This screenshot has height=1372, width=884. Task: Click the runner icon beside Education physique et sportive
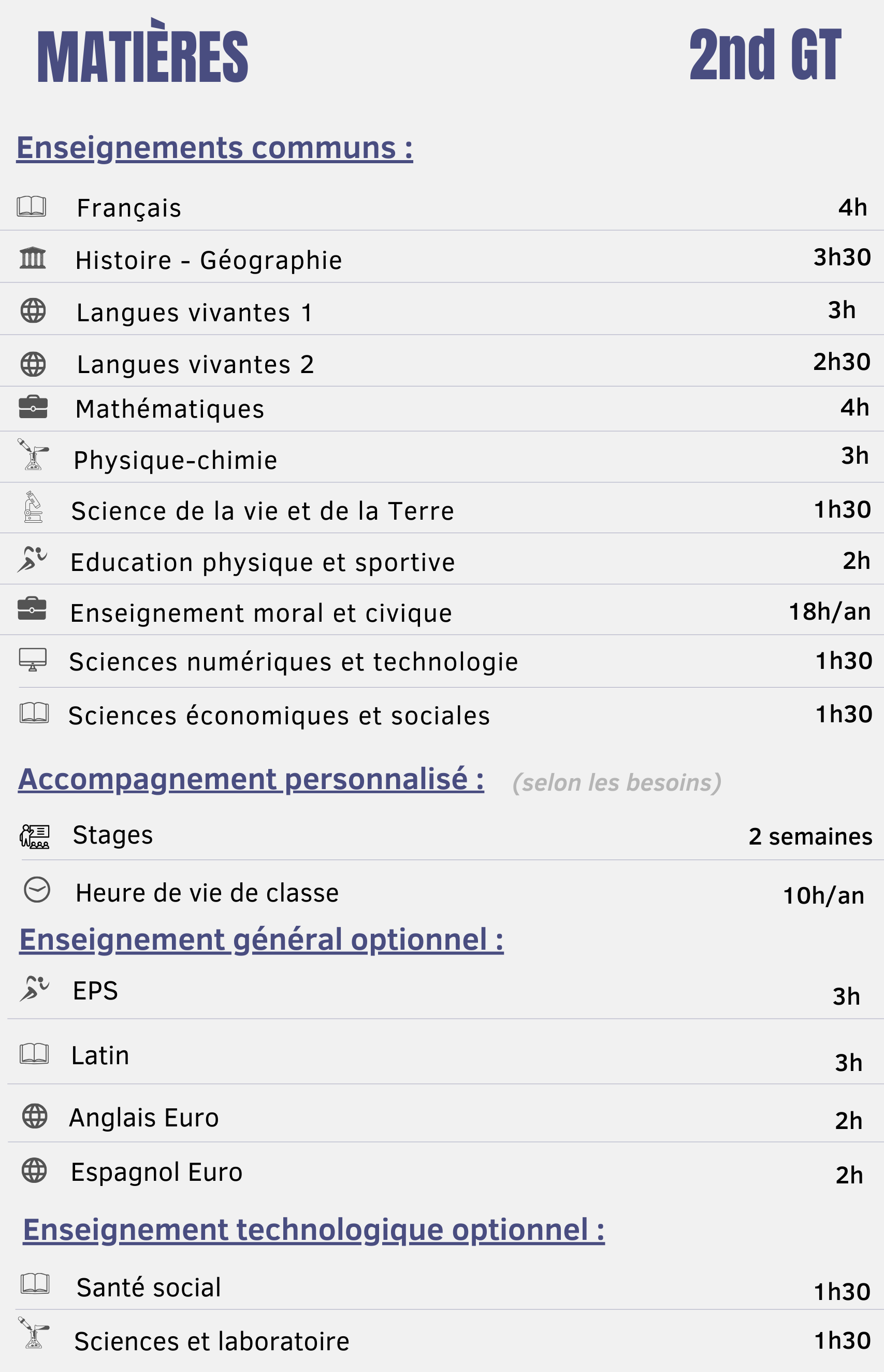click(x=32, y=560)
